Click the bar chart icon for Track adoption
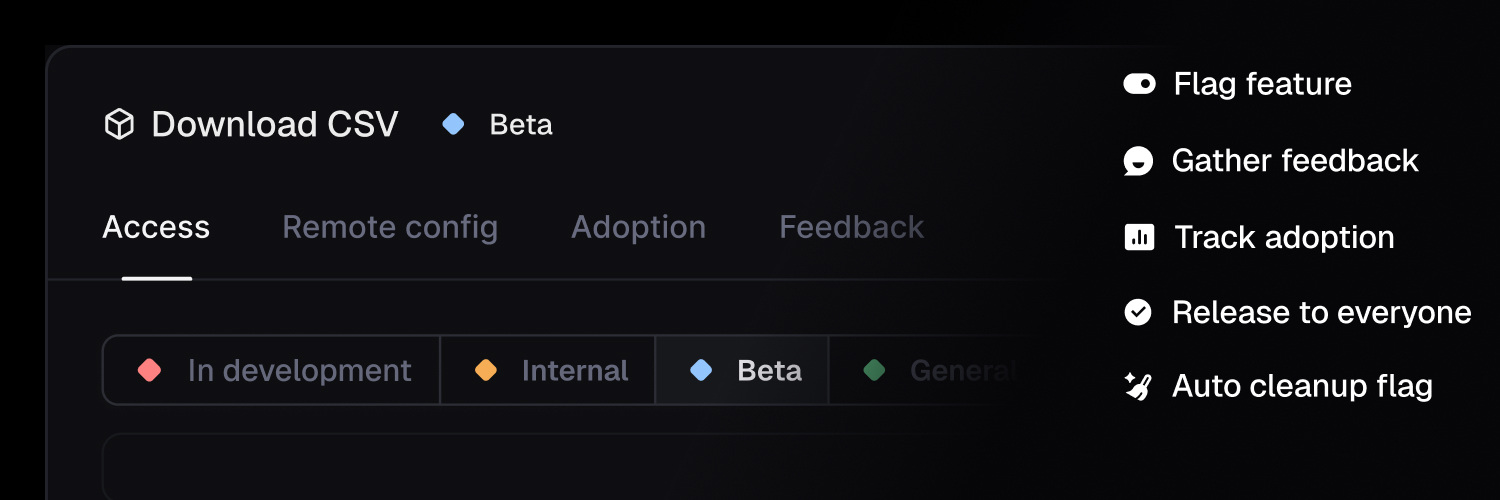1500x500 pixels. click(1139, 237)
